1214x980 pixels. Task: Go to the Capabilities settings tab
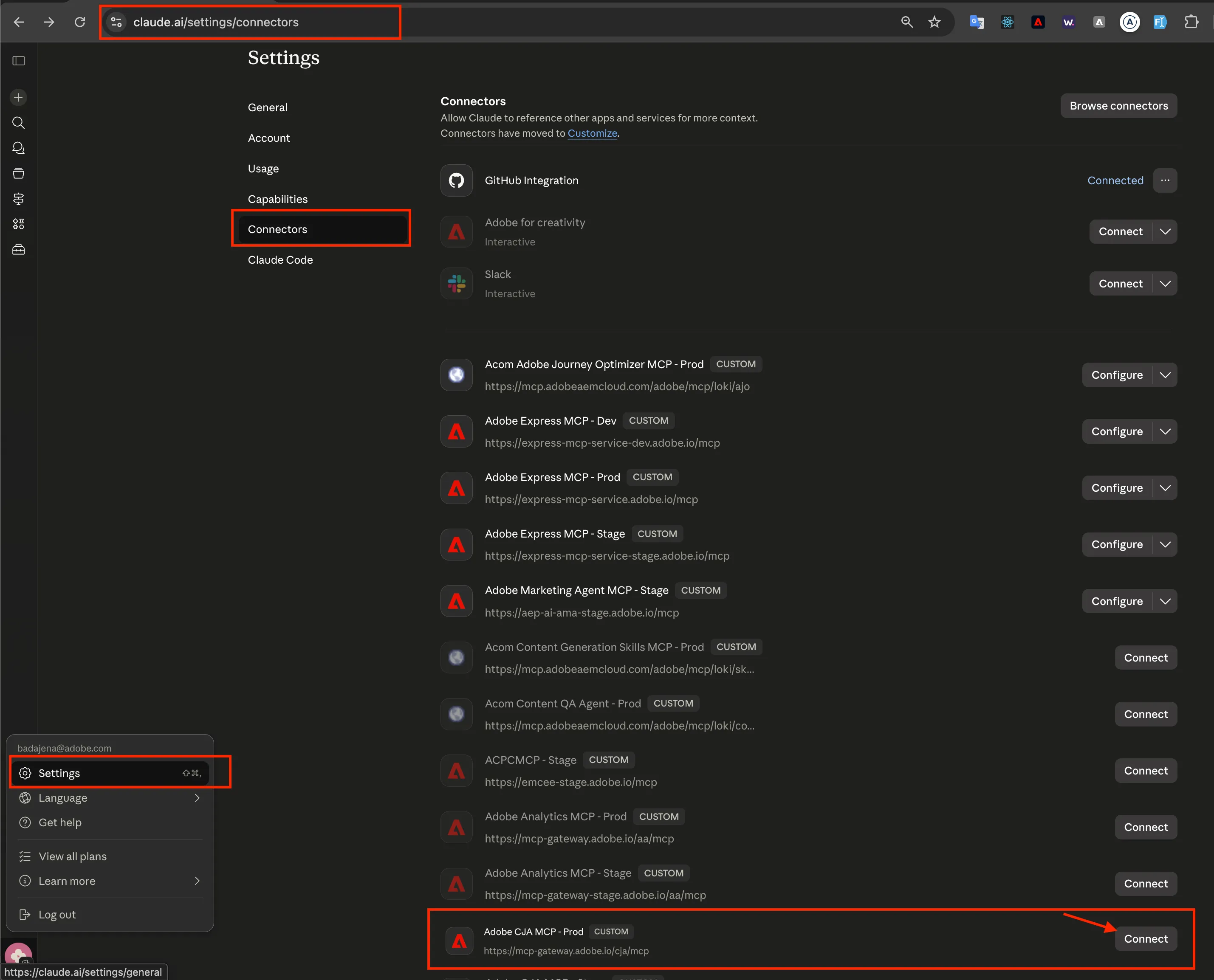(x=278, y=199)
